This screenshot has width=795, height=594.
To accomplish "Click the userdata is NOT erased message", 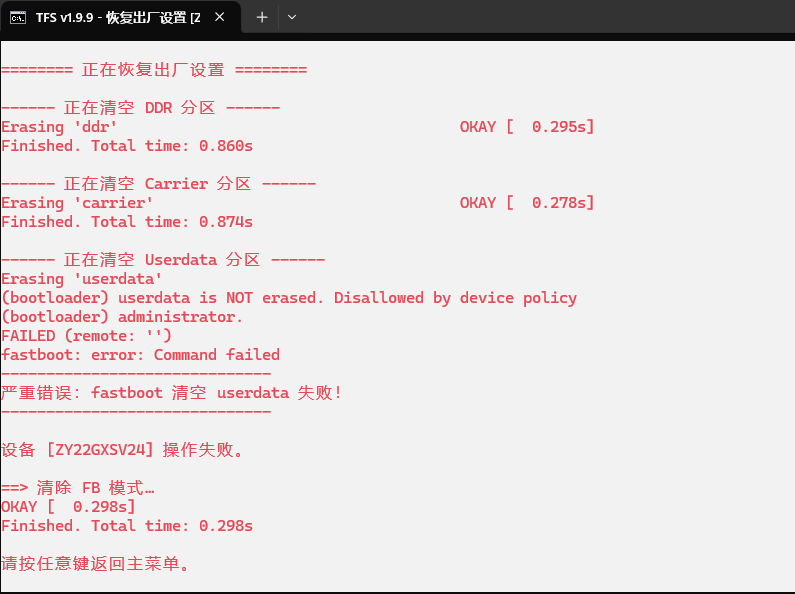I will (x=289, y=298).
